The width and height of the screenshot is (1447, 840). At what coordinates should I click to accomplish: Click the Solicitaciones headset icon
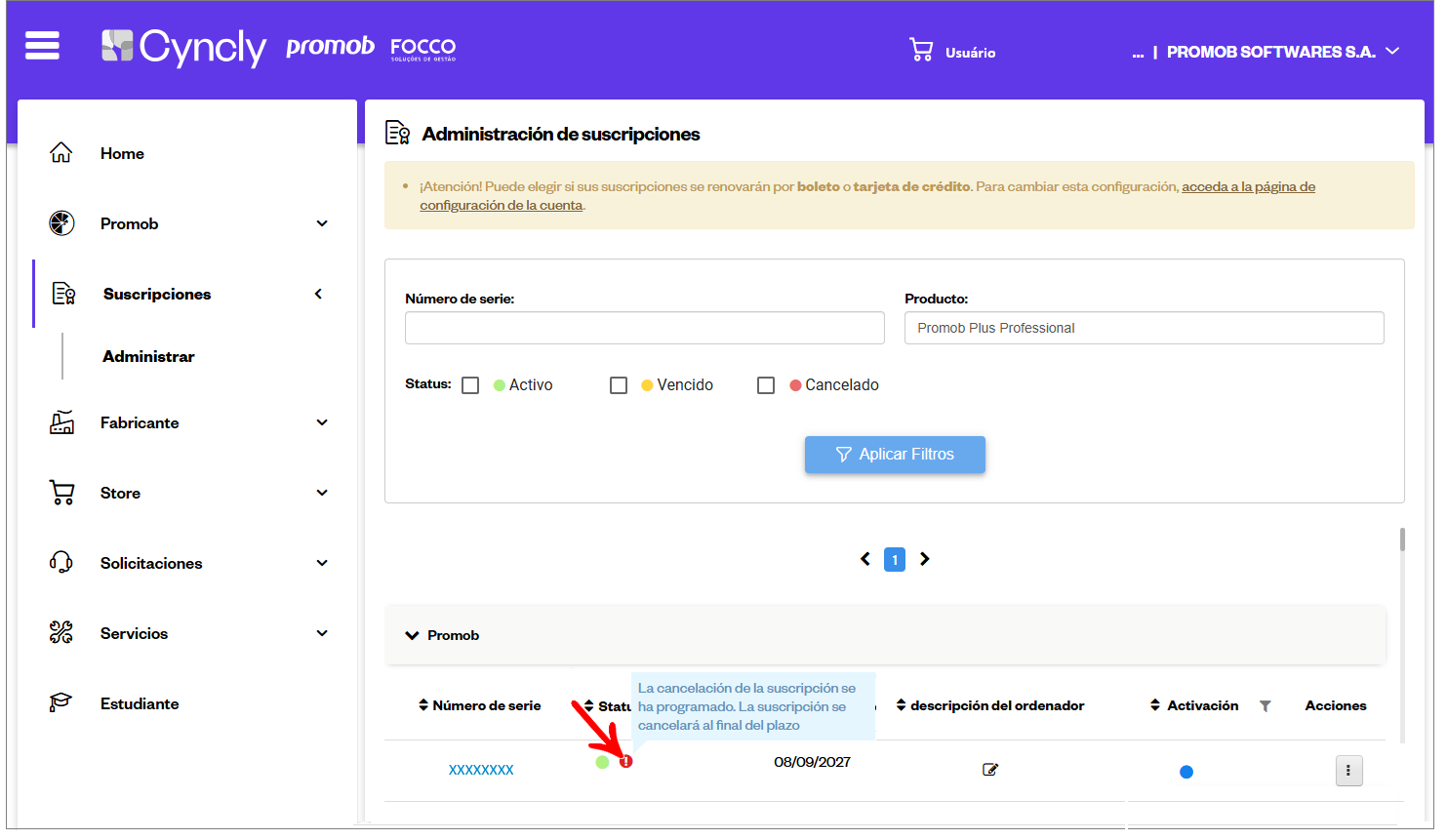pyautogui.click(x=61, y=563)
